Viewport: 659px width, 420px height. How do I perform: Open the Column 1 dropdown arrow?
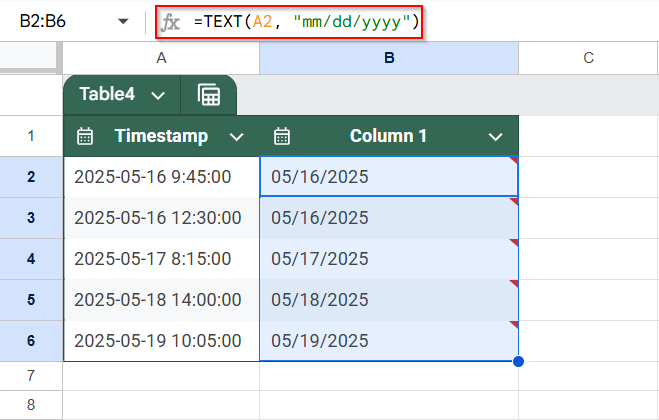496,137
